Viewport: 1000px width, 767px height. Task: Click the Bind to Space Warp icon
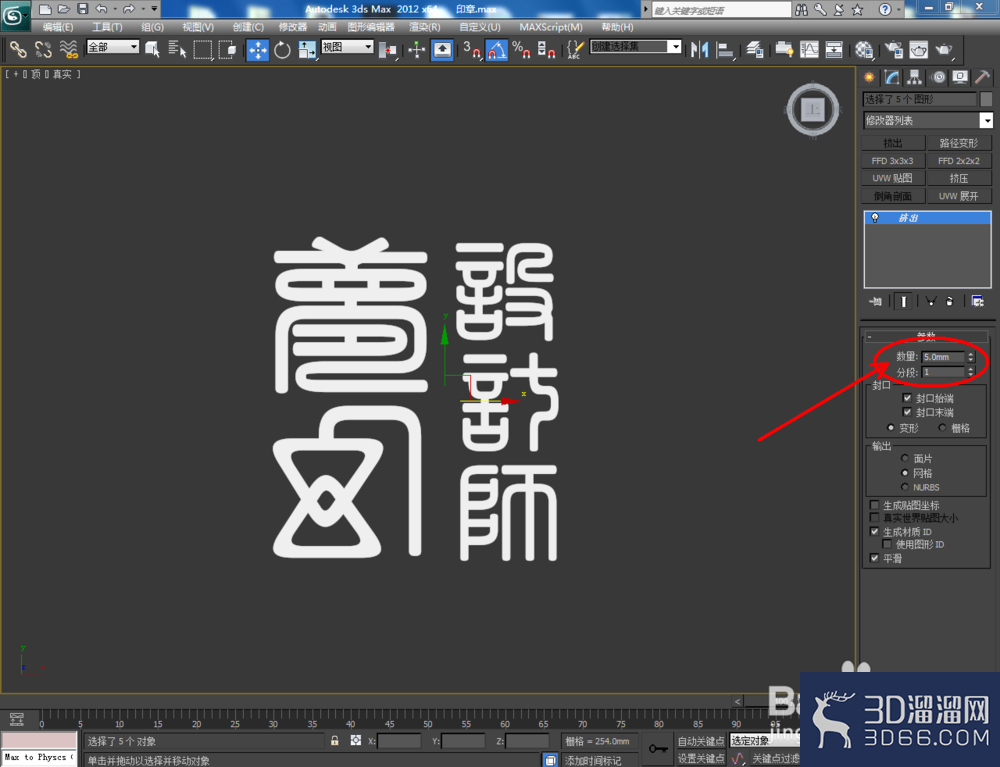(x=68, y=49)
